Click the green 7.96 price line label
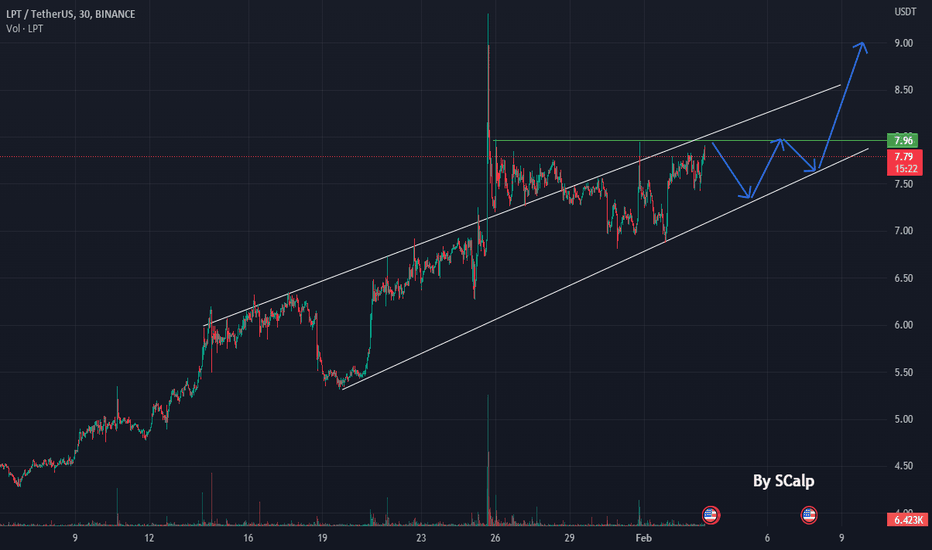 [x=902, y=141]
